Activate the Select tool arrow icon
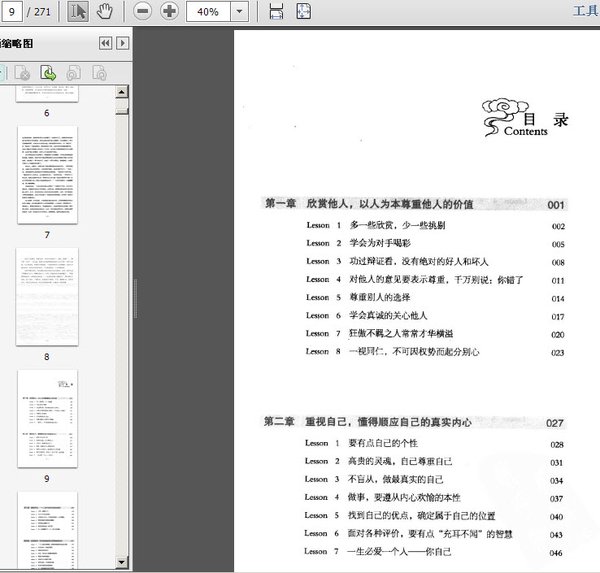Screen dimensions: 600x573 click(78, 11)
